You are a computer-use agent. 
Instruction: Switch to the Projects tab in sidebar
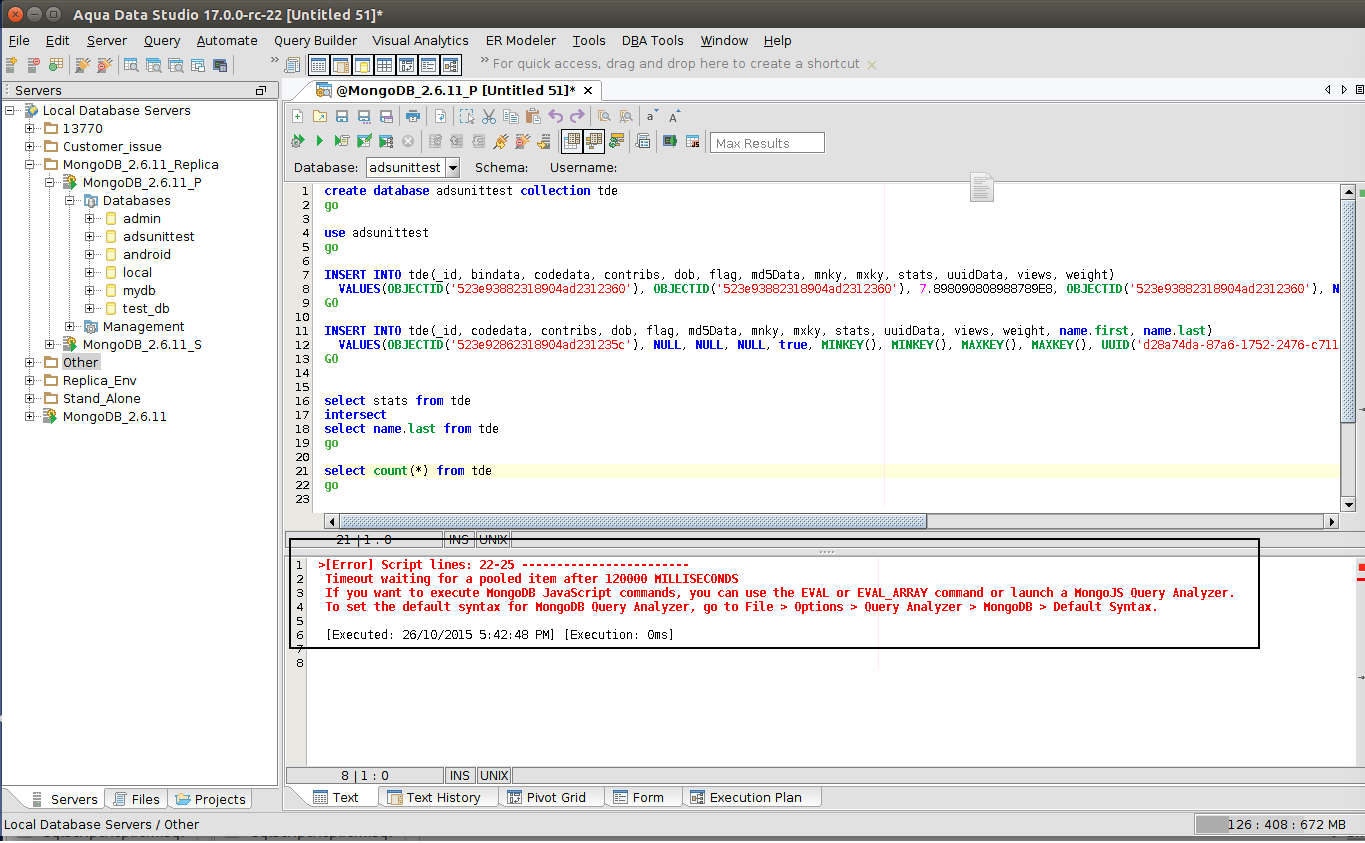(x=210, y=799)
